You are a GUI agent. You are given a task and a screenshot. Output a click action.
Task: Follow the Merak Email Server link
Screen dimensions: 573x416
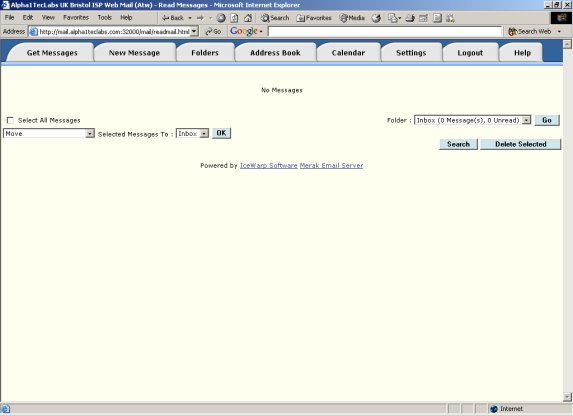point(331,166)
